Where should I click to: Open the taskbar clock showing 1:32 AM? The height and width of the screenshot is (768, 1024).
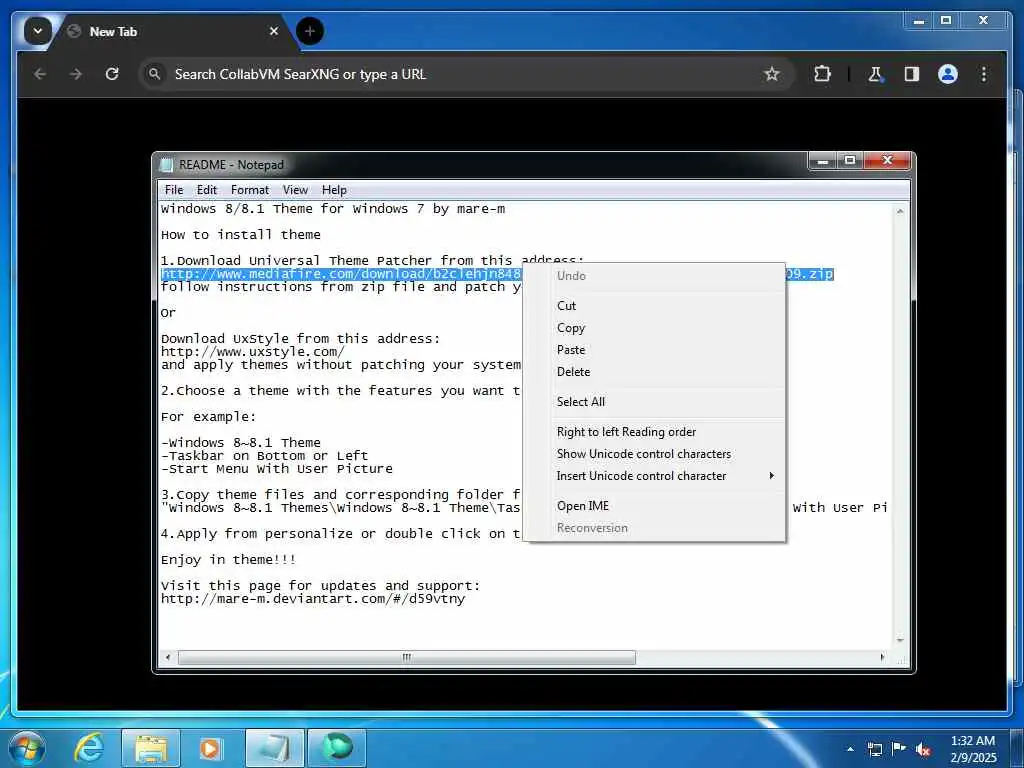pos(973,749)
